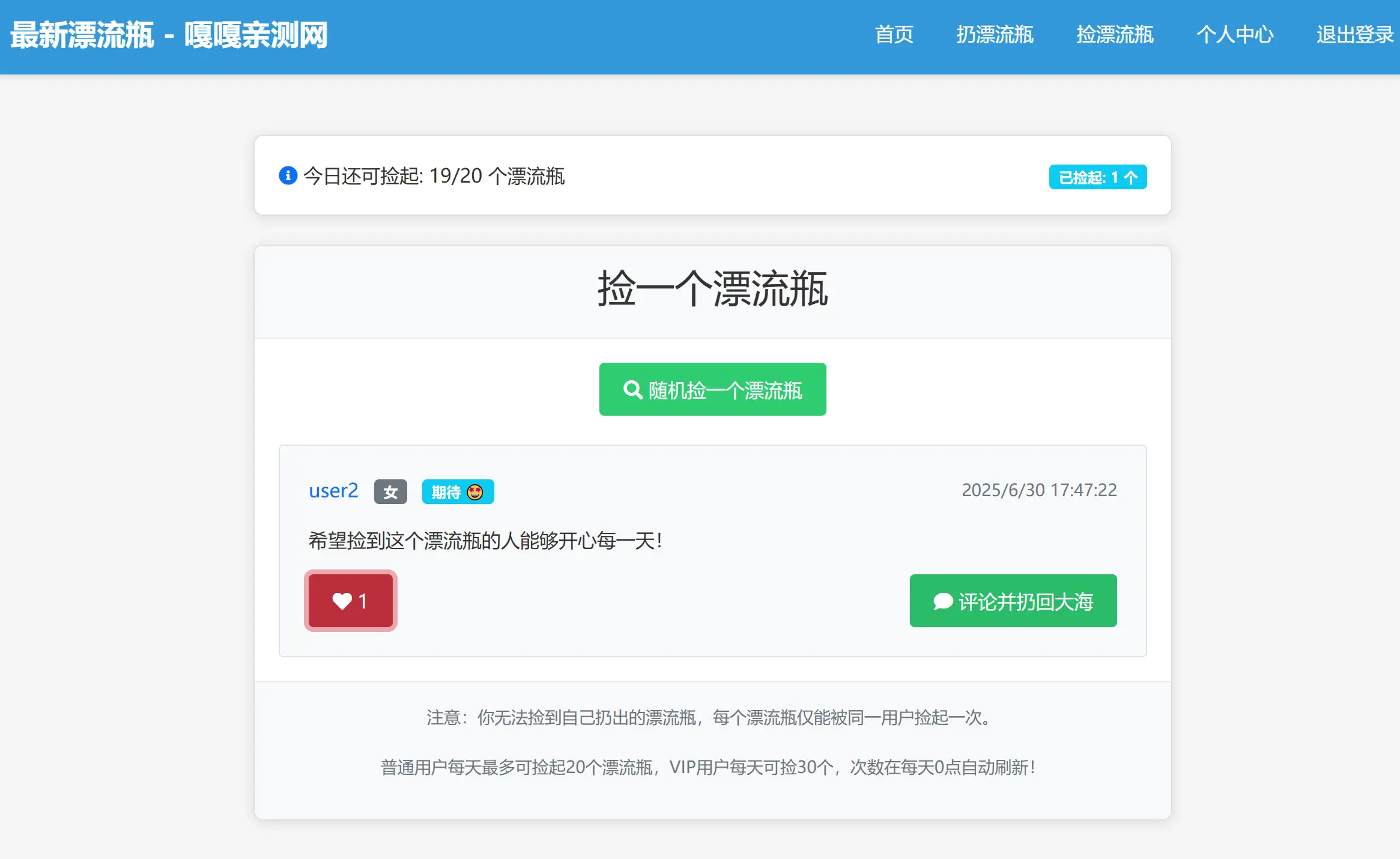Click the 女 gender badge next to user2

tap(390, 491)
